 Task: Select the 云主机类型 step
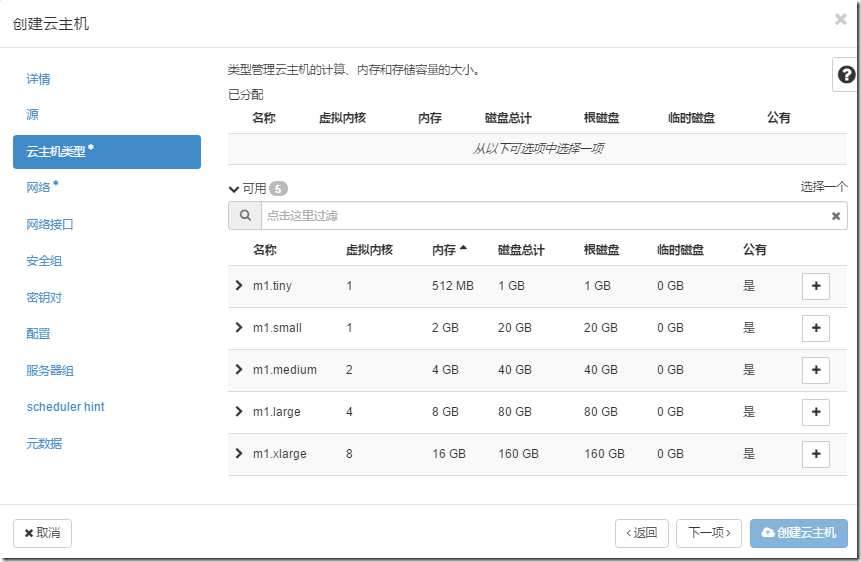pos(107,152)
